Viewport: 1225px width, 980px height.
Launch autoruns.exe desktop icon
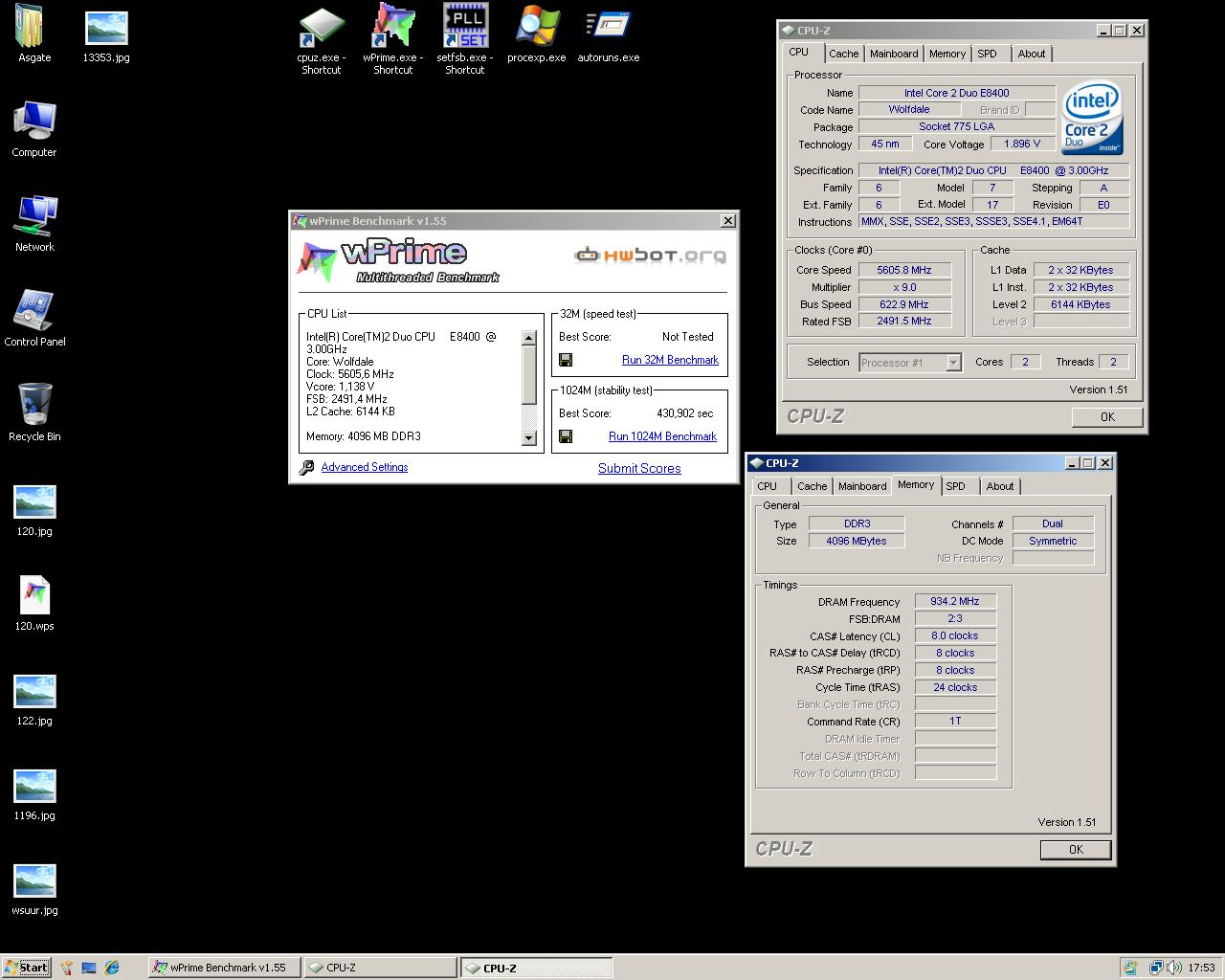[x=609, y=34]
